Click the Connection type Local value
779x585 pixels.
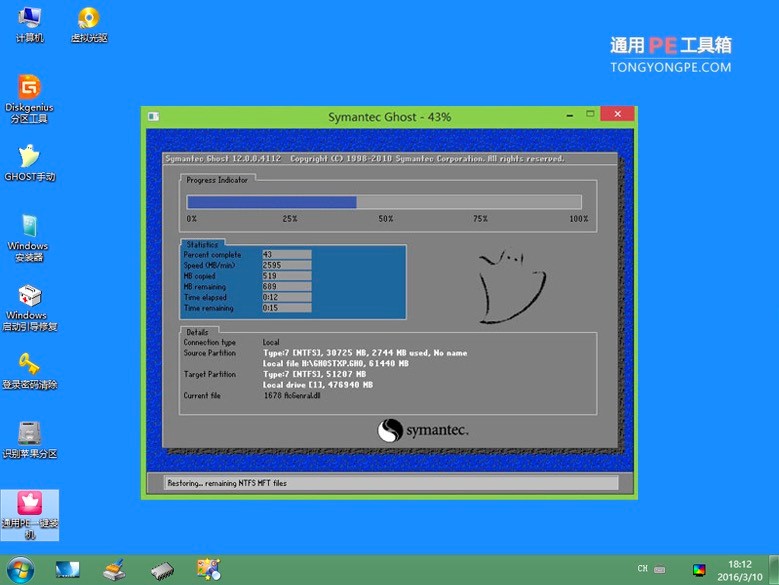(x=271, y=342)
